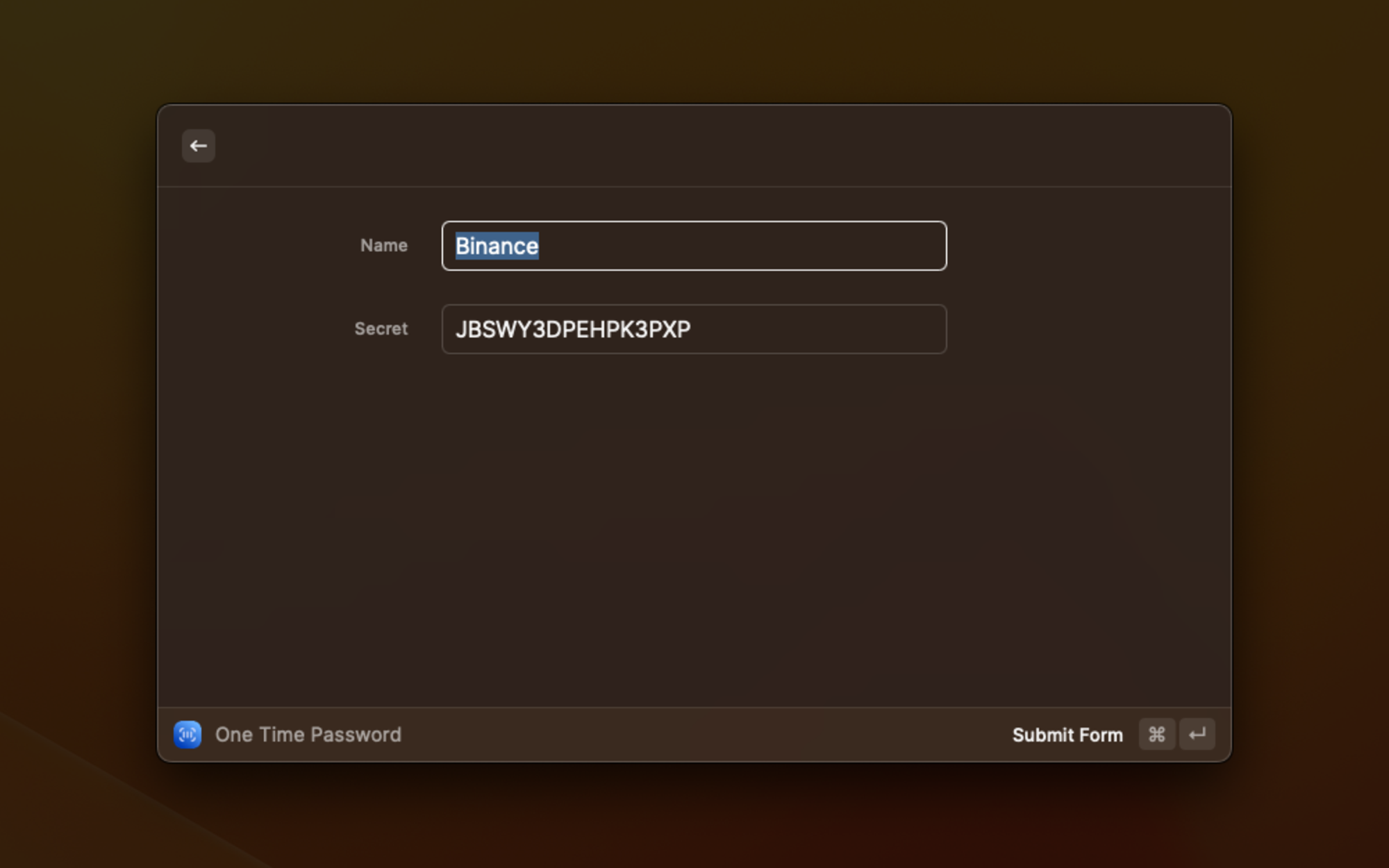Click on the JBSWY3DPEHPK3PXP secret text
The width and height of the screenshot is (1389, 868).
[572, 329]
